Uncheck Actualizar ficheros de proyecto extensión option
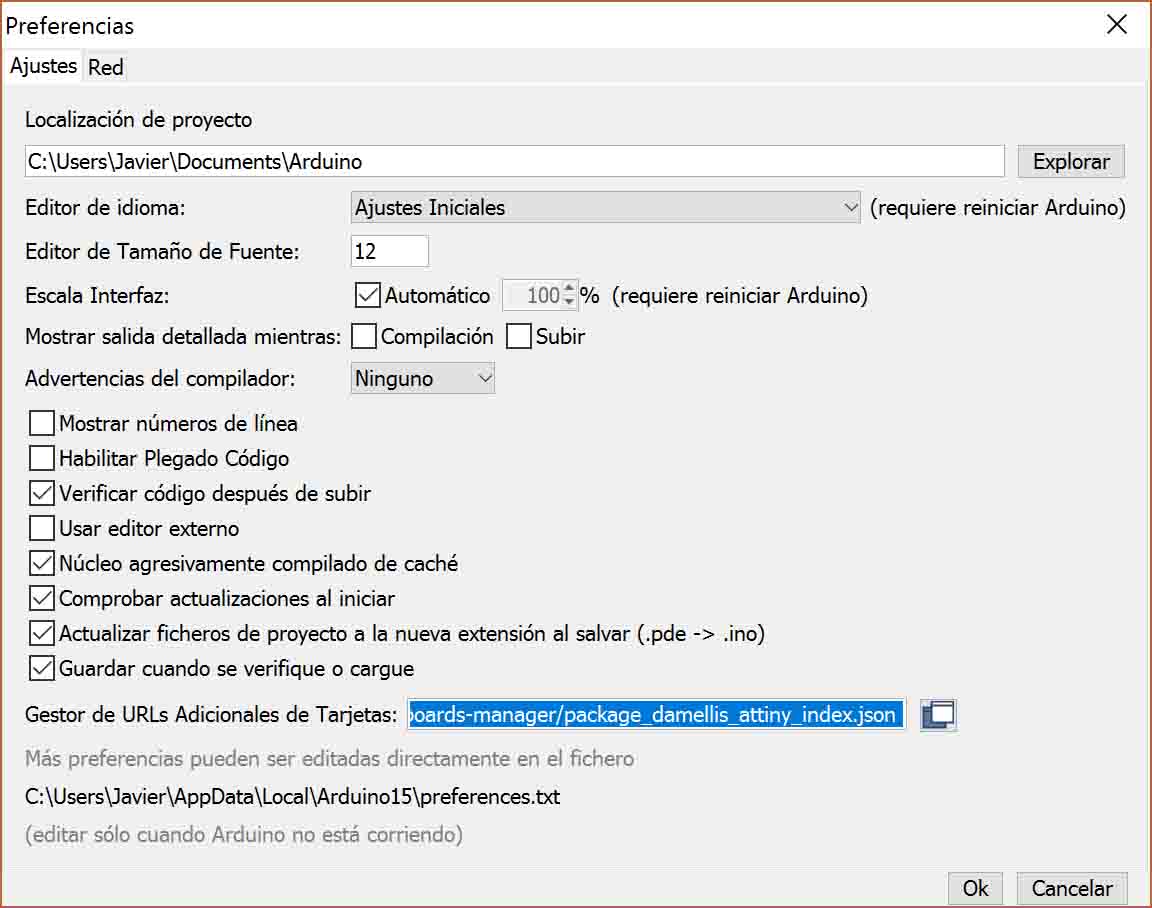Screen dimensions: 1152x908 pos(42,633)
